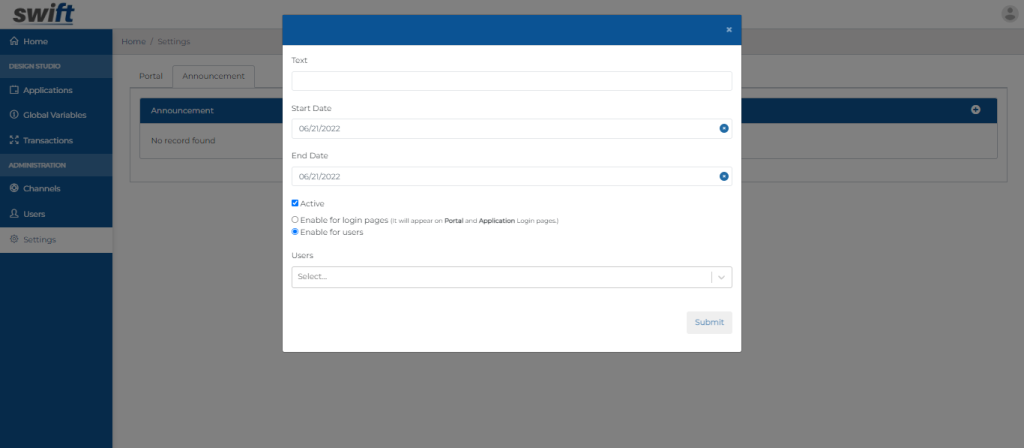This screenshot has width=1024, height=448.
Task: Expand the Users select dropdown
Action: [721, 277]
